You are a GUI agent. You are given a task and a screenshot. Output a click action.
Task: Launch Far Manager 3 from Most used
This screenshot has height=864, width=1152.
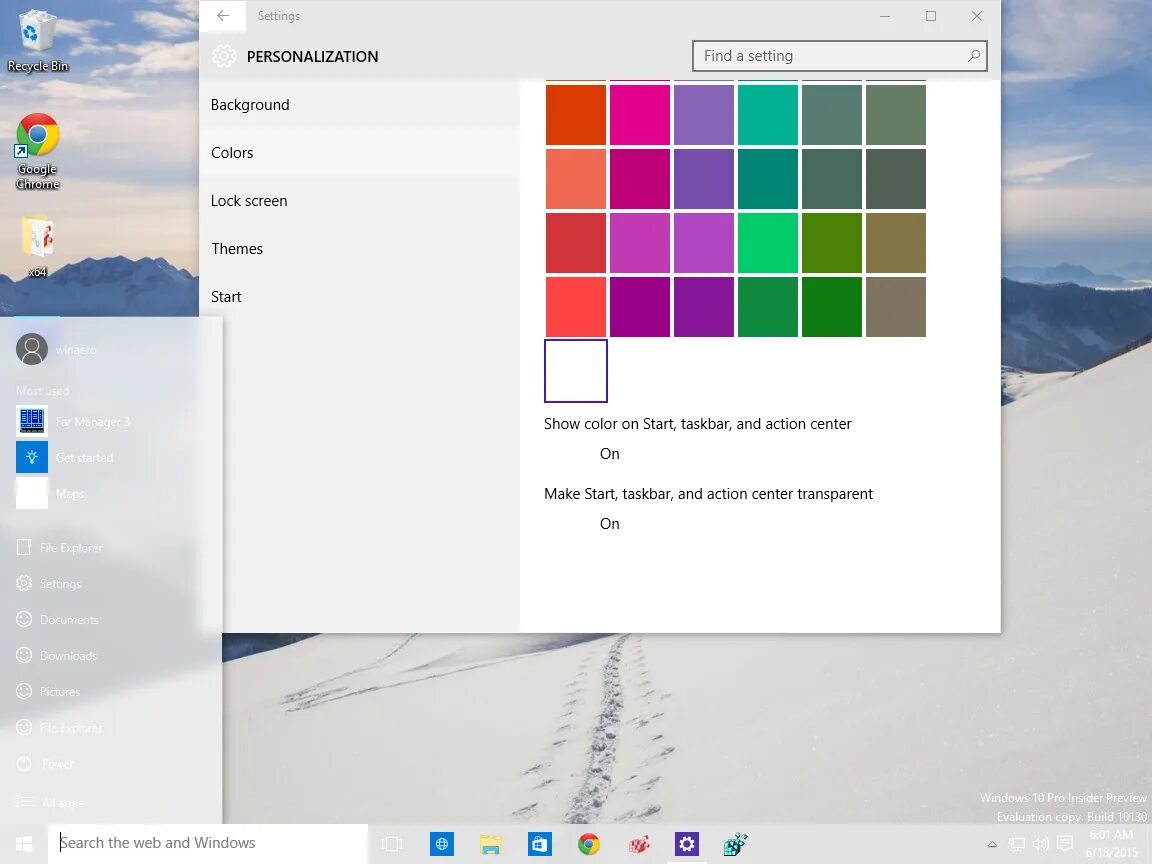[x=73, y=422]
